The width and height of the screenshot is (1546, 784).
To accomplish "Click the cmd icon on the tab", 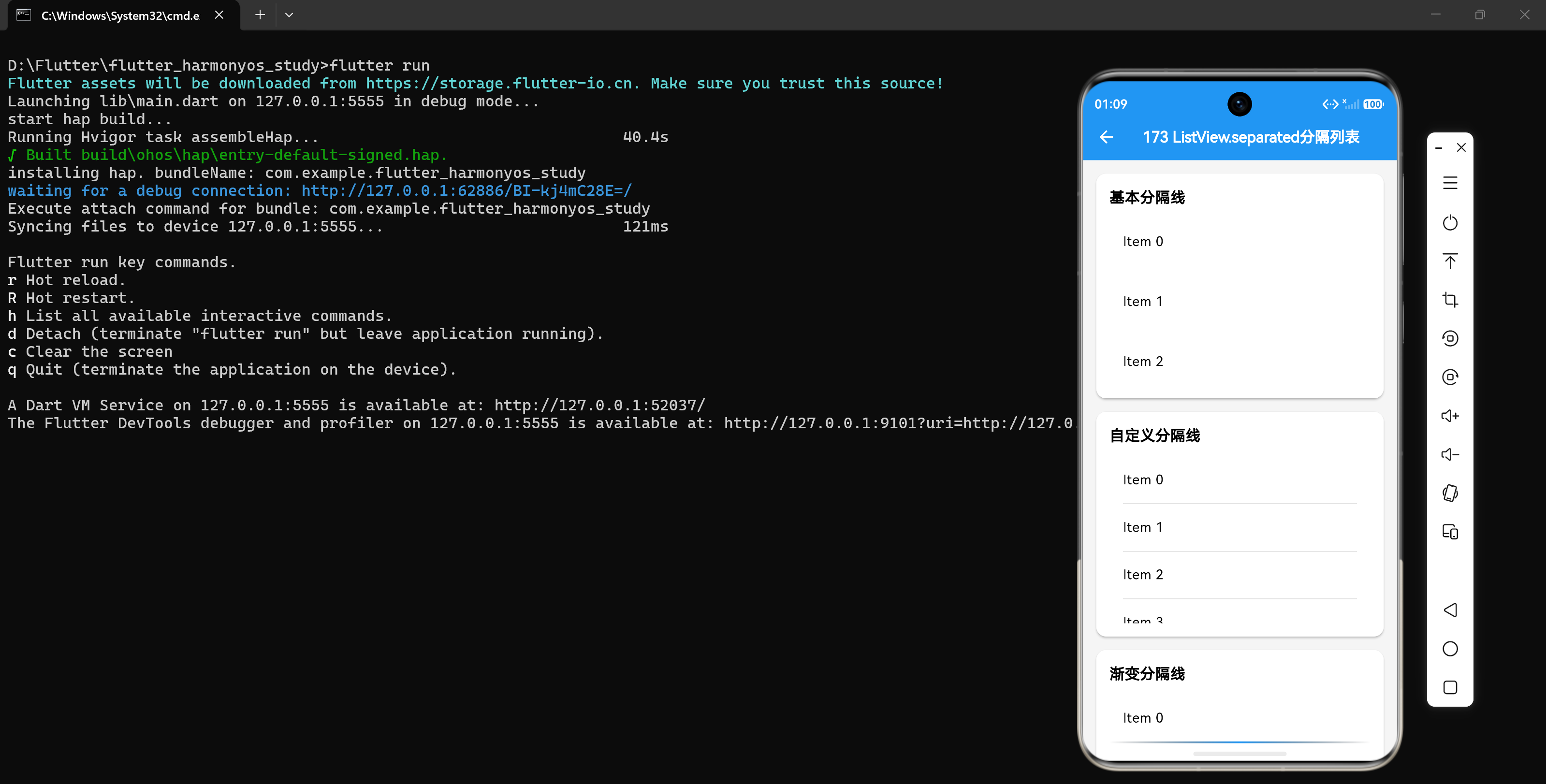I will point(23,15).
